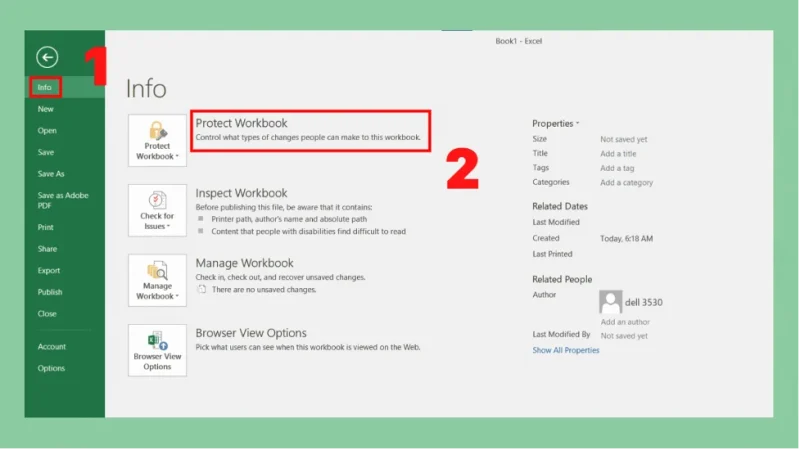Click Add an author field
Image resolution: width=800 pixels, height=450 pixels.
click(625, 322)
